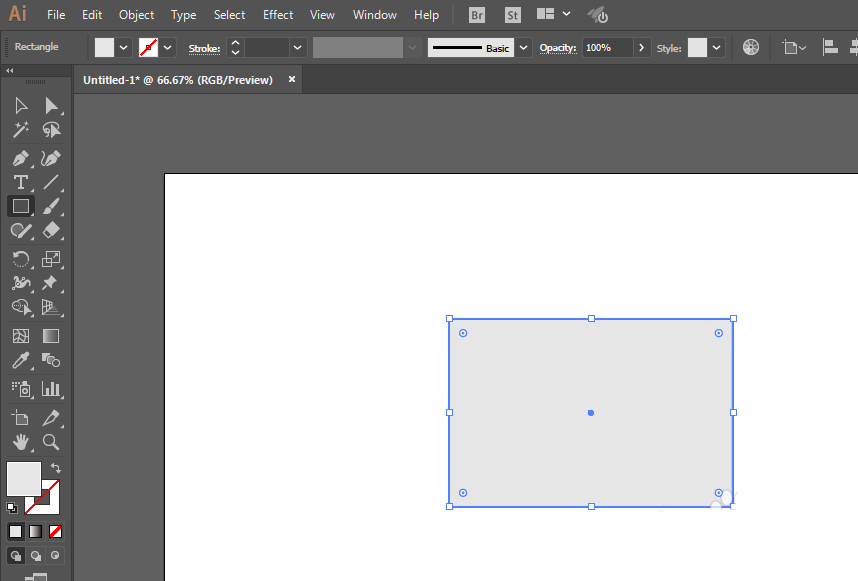Viewport: 858px width, 581px height.
Task: Pick the Eyedropper tool
Action: (x=21, y=361)
